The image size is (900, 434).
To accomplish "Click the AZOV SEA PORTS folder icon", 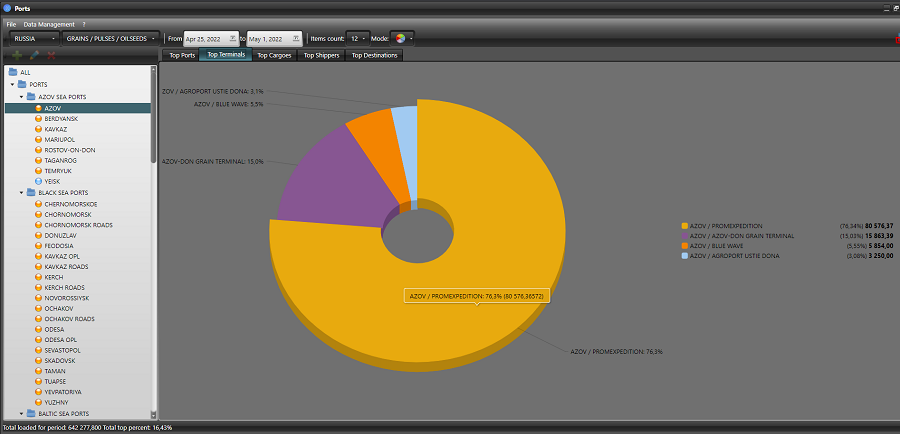I will 31,96.
